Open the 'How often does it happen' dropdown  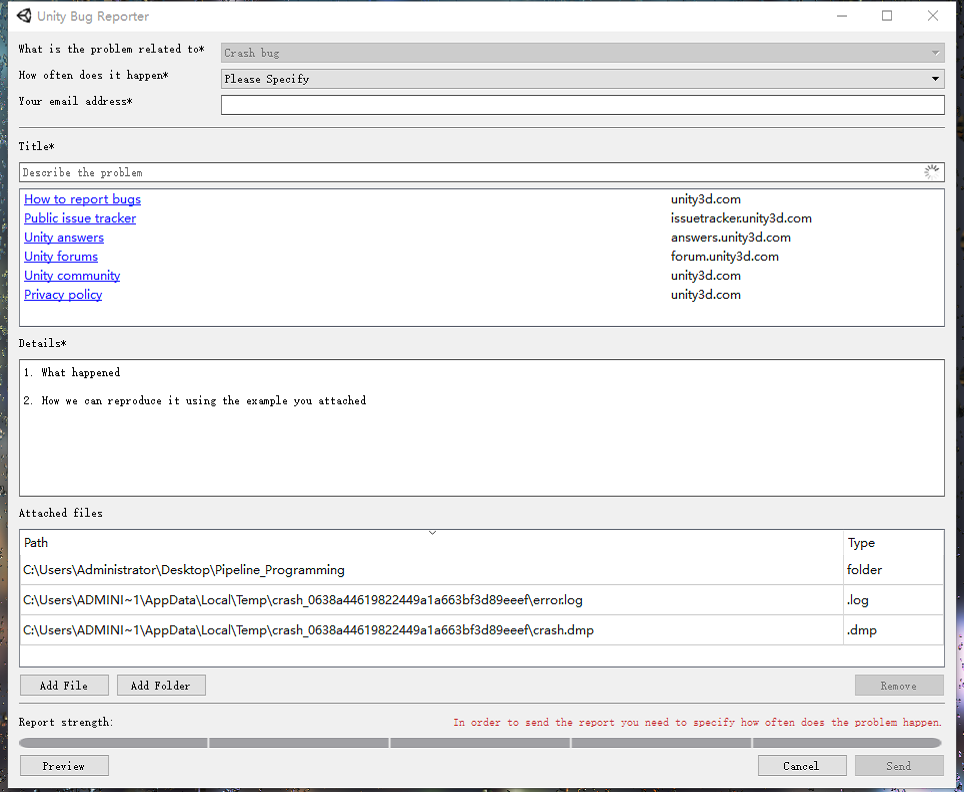[582, 79]
